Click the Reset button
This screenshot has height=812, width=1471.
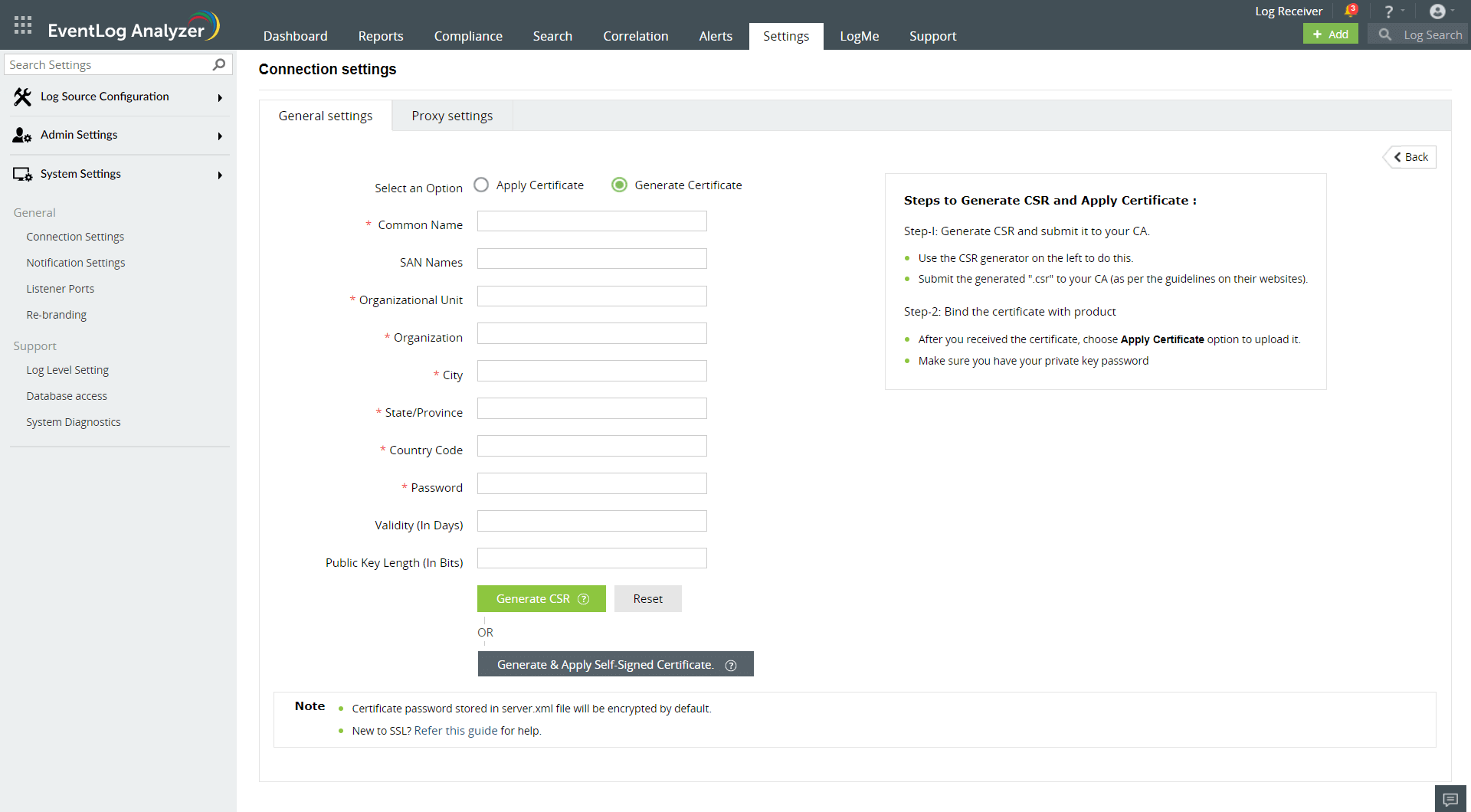point(647,599)
